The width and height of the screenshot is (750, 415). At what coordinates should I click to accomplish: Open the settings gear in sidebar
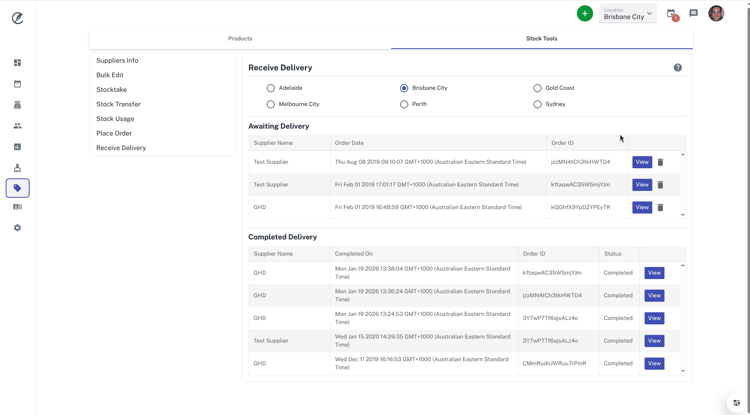pyautogui.click(x=17, y=228)
